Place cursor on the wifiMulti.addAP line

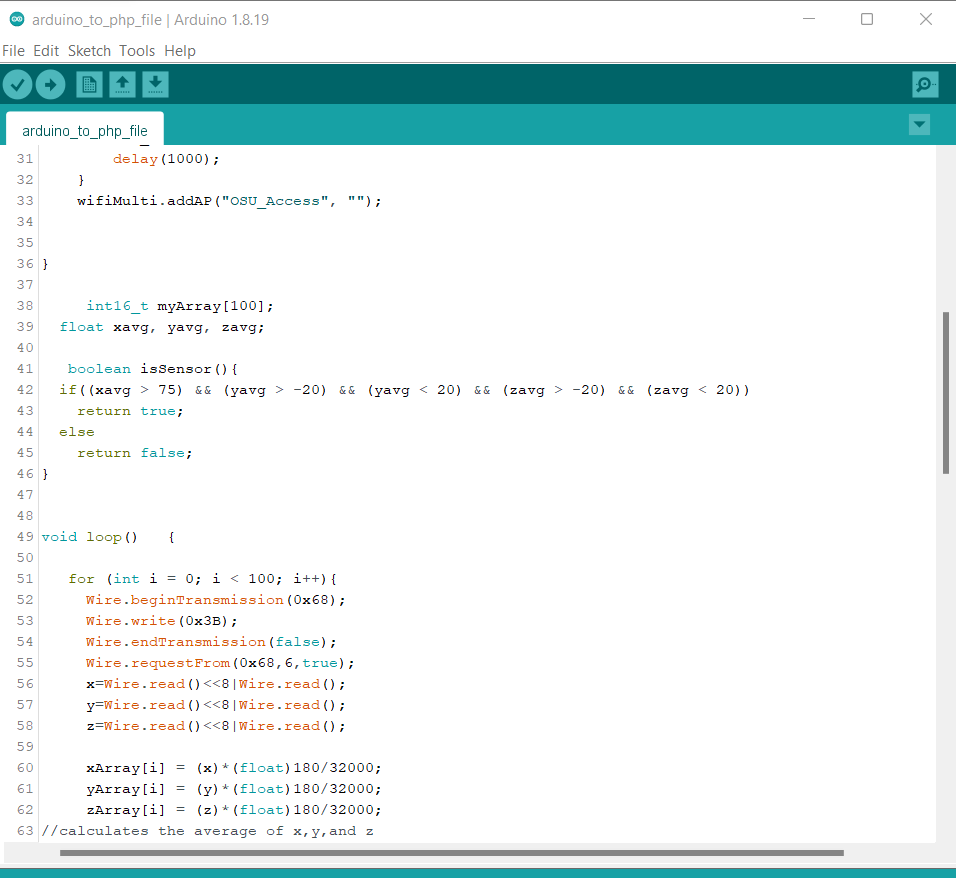(x=229, y=201)
